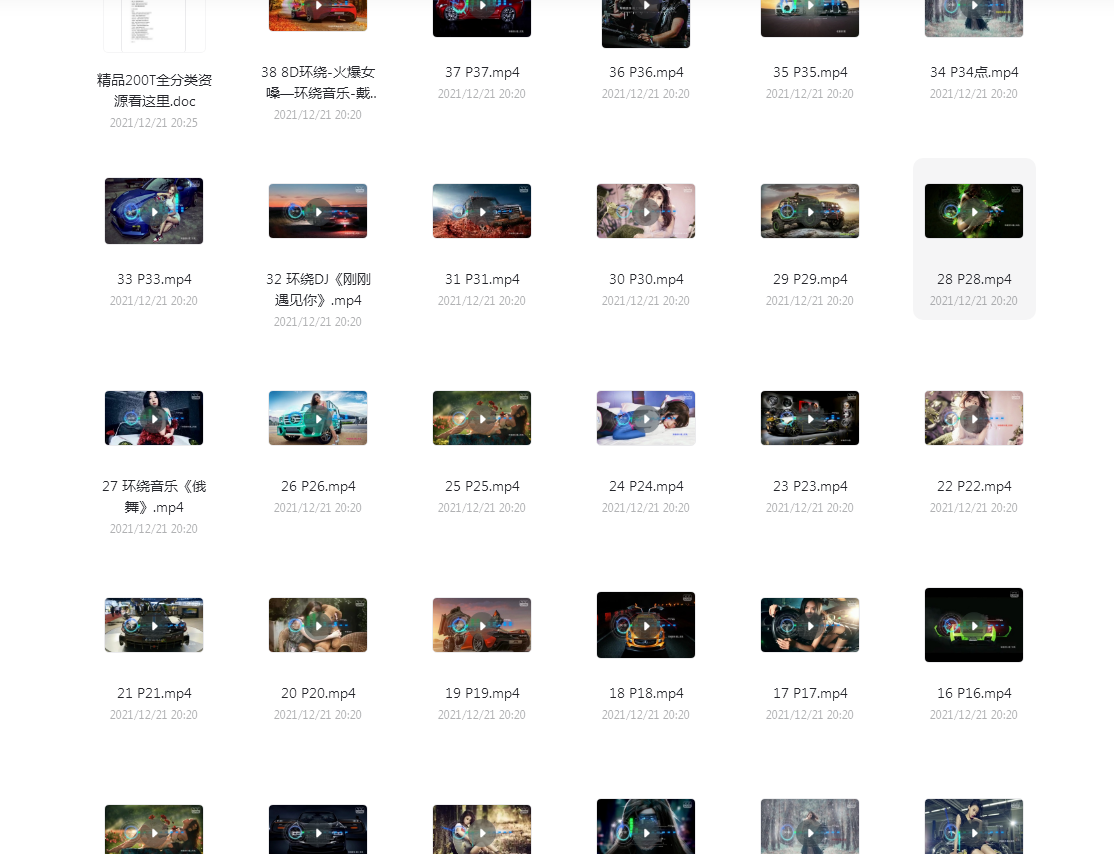1114x854 pixels.
Task: Open the 30 P30.mp4 thumbnail
Action: pyautogui.click(x=646, y=211)
